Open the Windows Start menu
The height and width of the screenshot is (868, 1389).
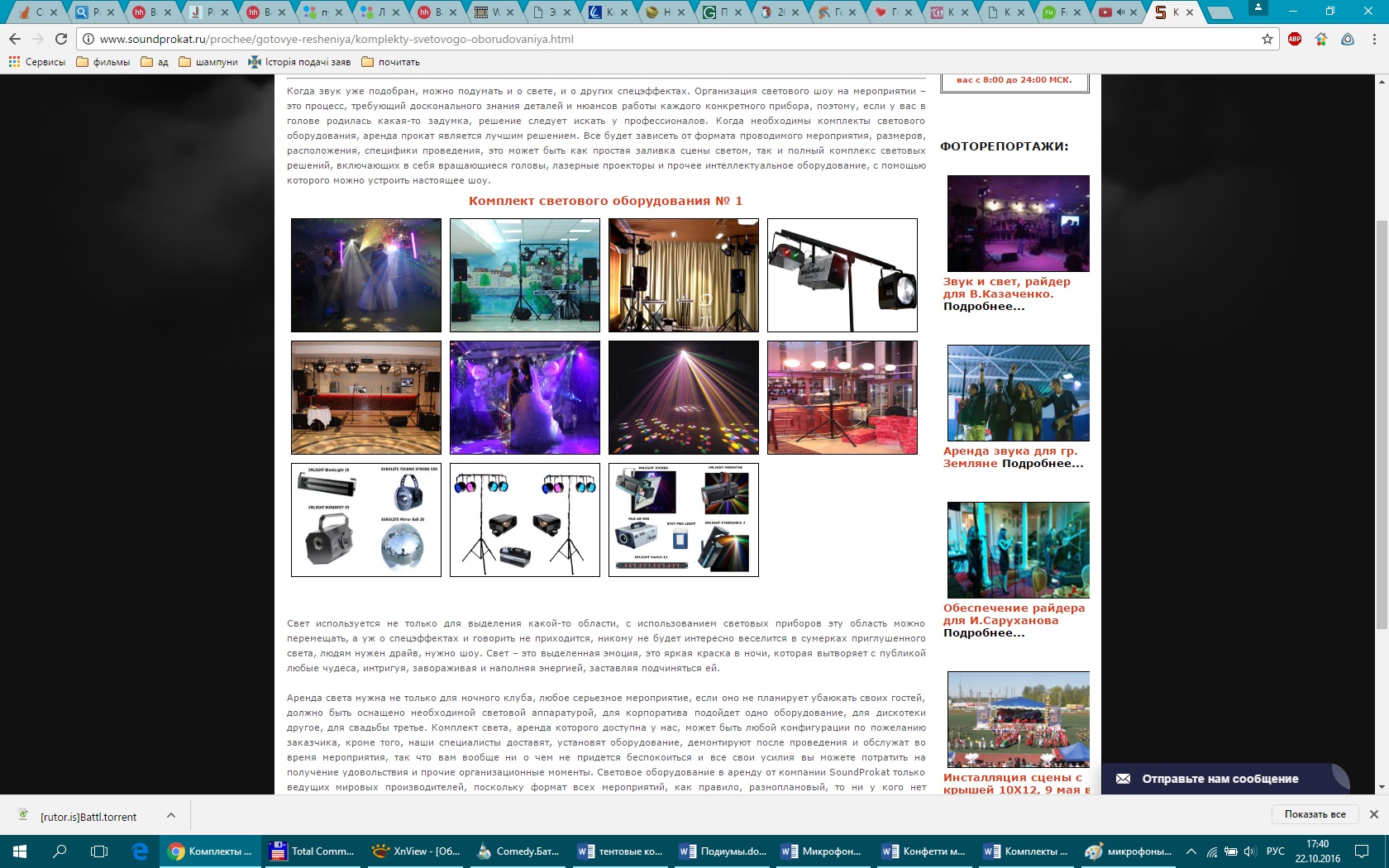(x=20, y=851)
